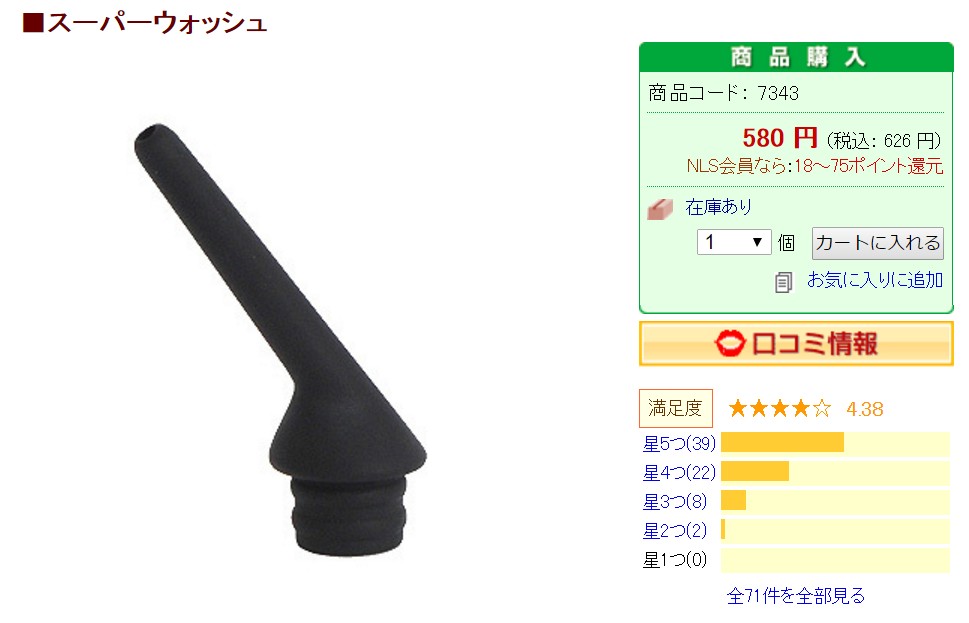The image size is (969, 623).
Task: Click the 満足度 satisfaction label box
Action: tap(675, 408)
